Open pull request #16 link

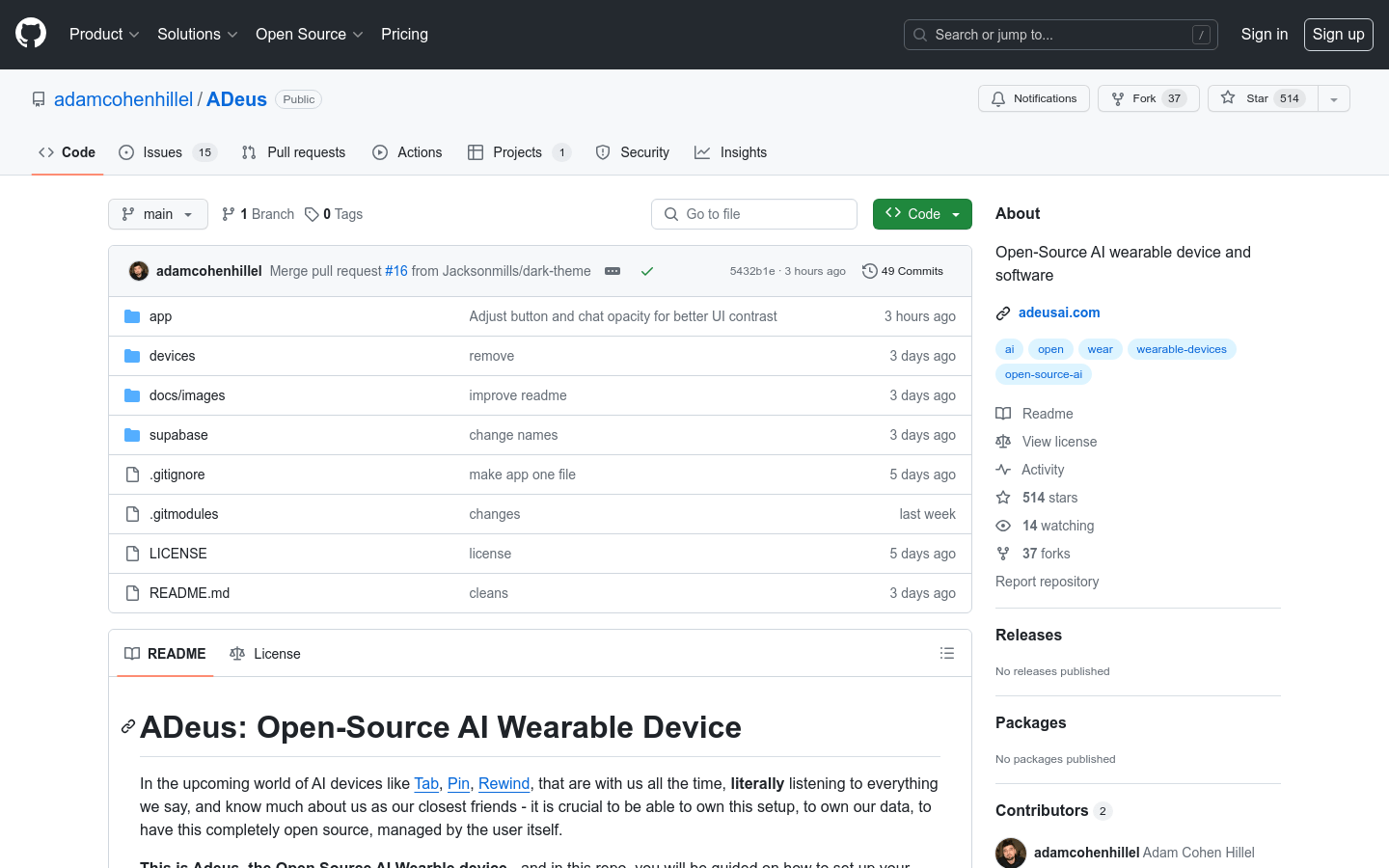click(x=396, y=271)
